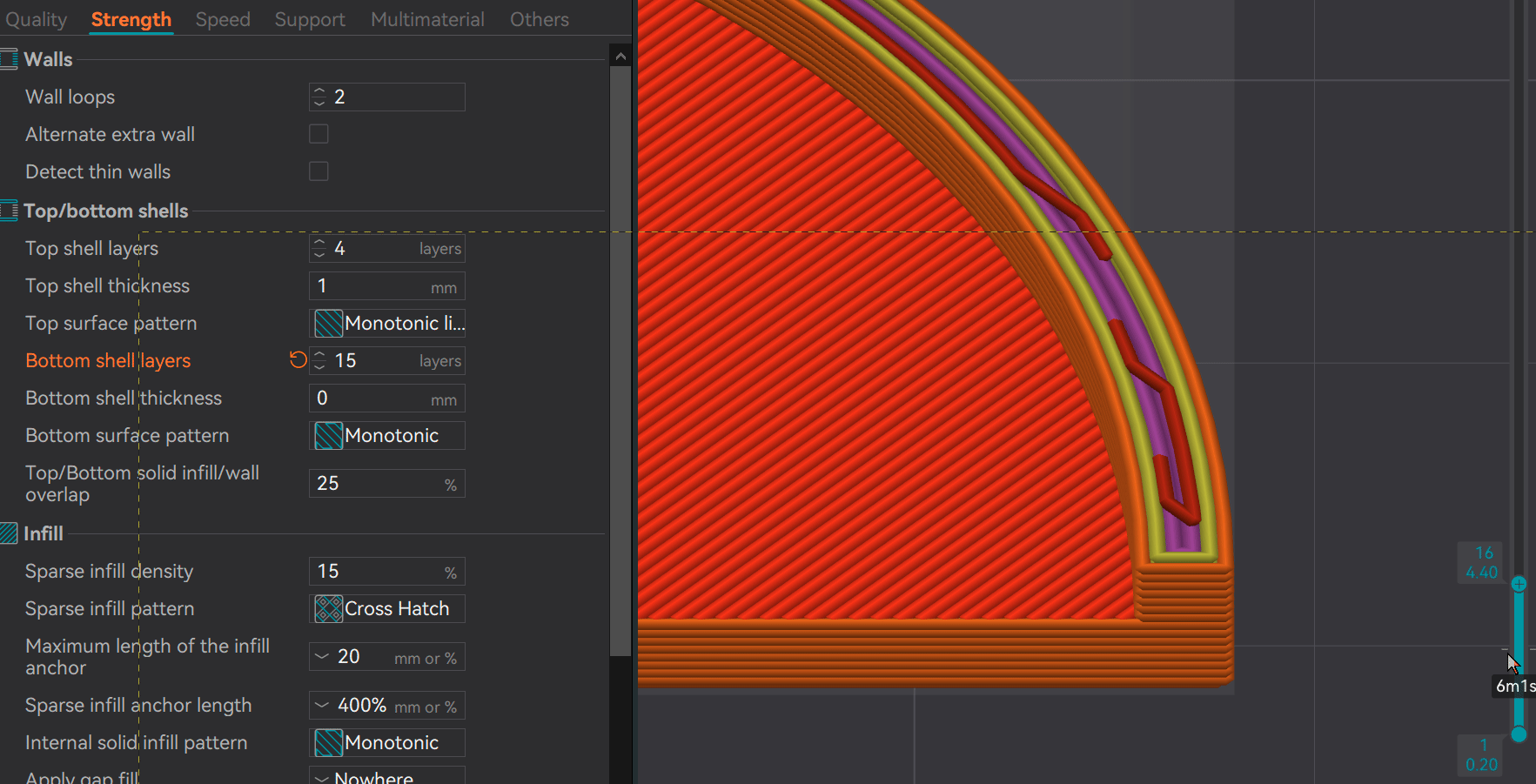Reset Bottom shell layers to default

(298, 360)
